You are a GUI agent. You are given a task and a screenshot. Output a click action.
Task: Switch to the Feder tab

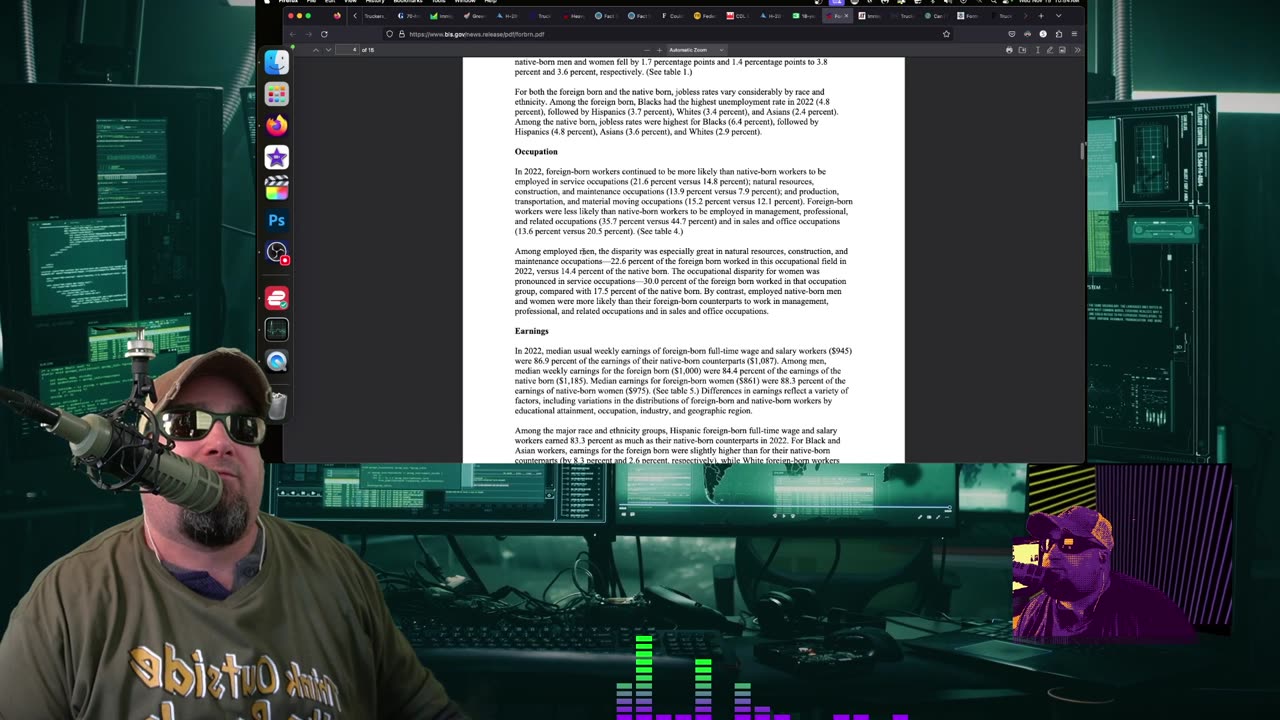(x=705, y=16)
